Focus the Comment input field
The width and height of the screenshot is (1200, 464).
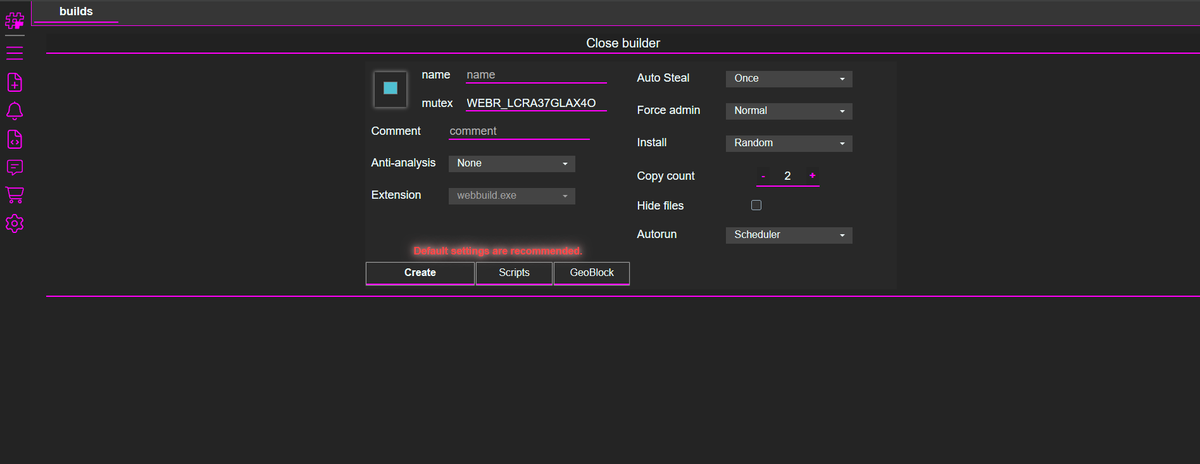tap(519, 131)
